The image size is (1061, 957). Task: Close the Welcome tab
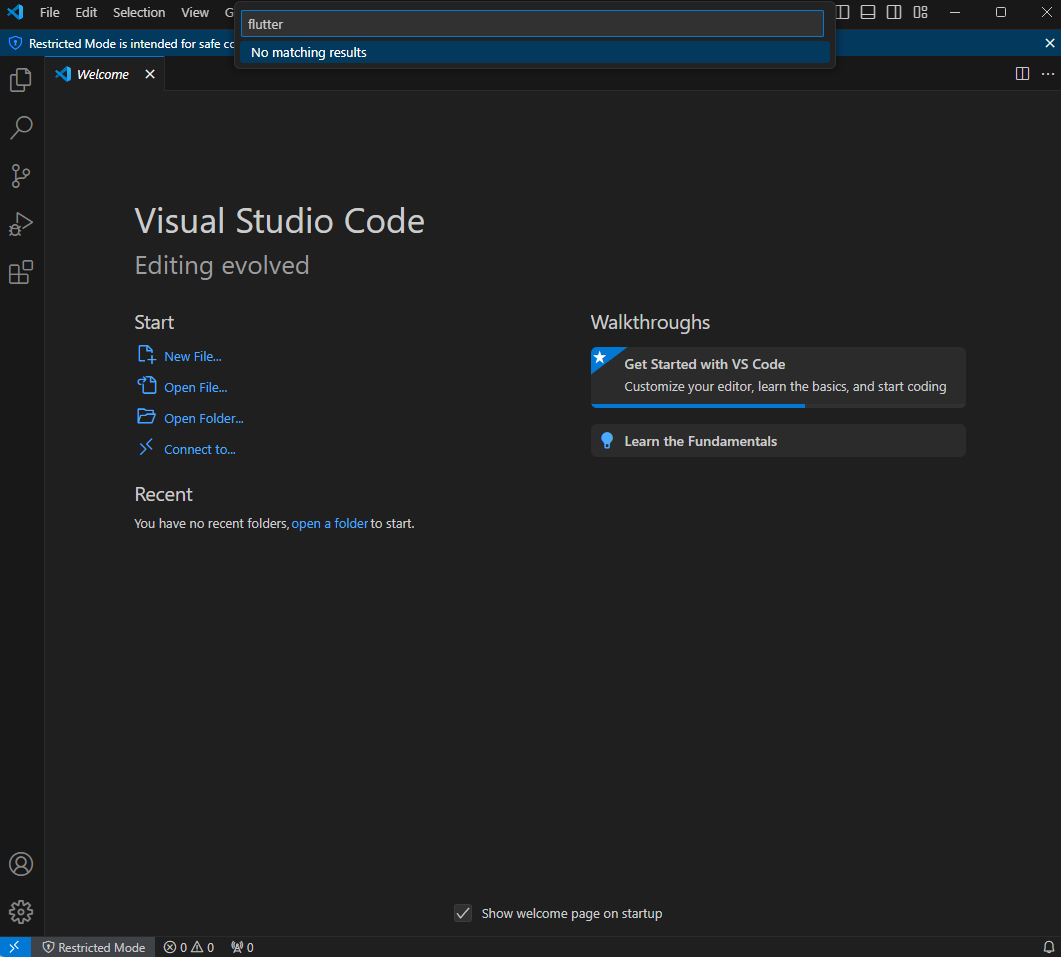pyautogui.click(x=150, y=74)
